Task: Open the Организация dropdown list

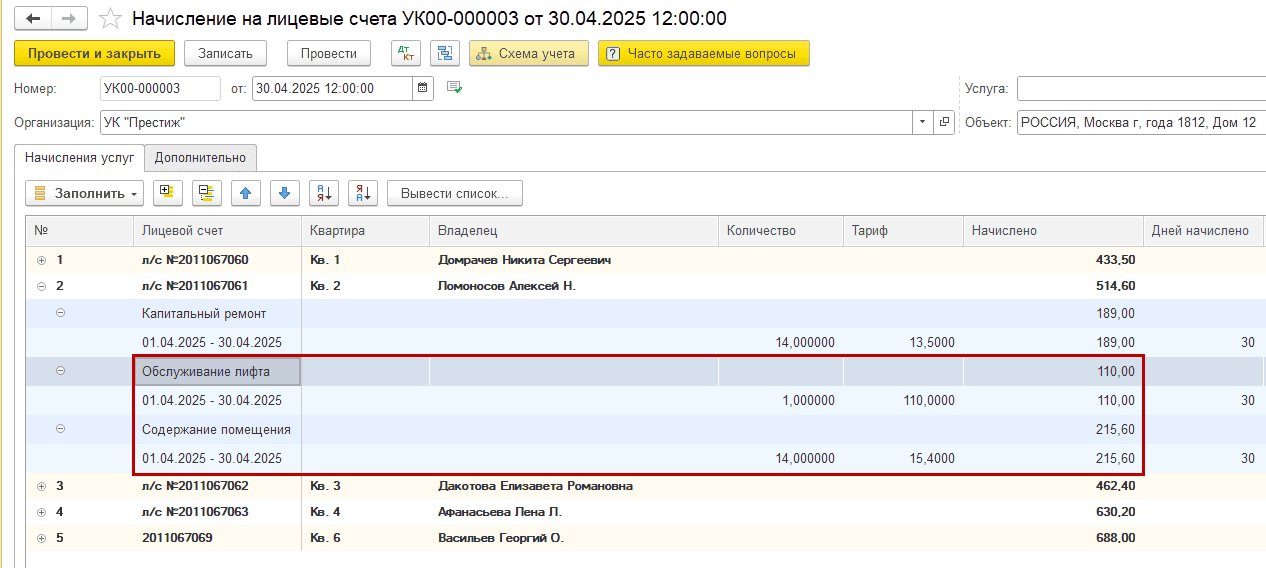Action: (921, 122)
